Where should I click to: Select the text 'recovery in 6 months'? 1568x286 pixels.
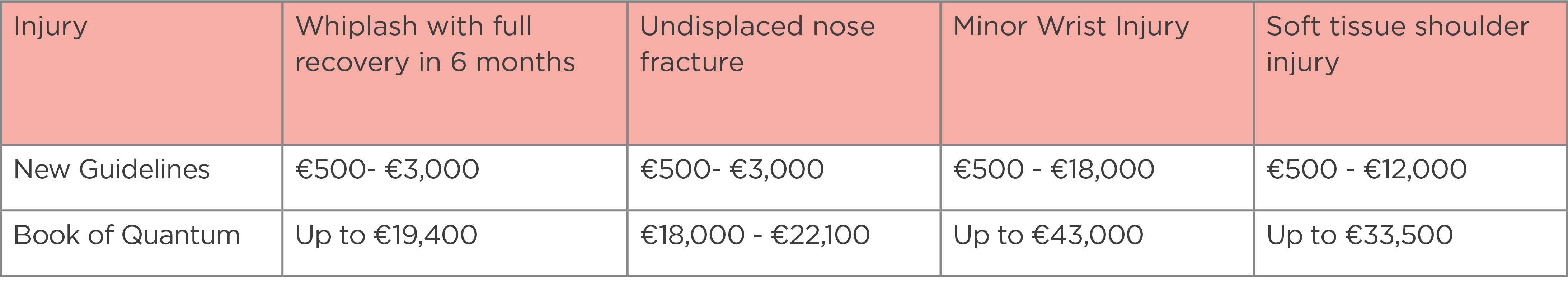click(x=435, y=63)
